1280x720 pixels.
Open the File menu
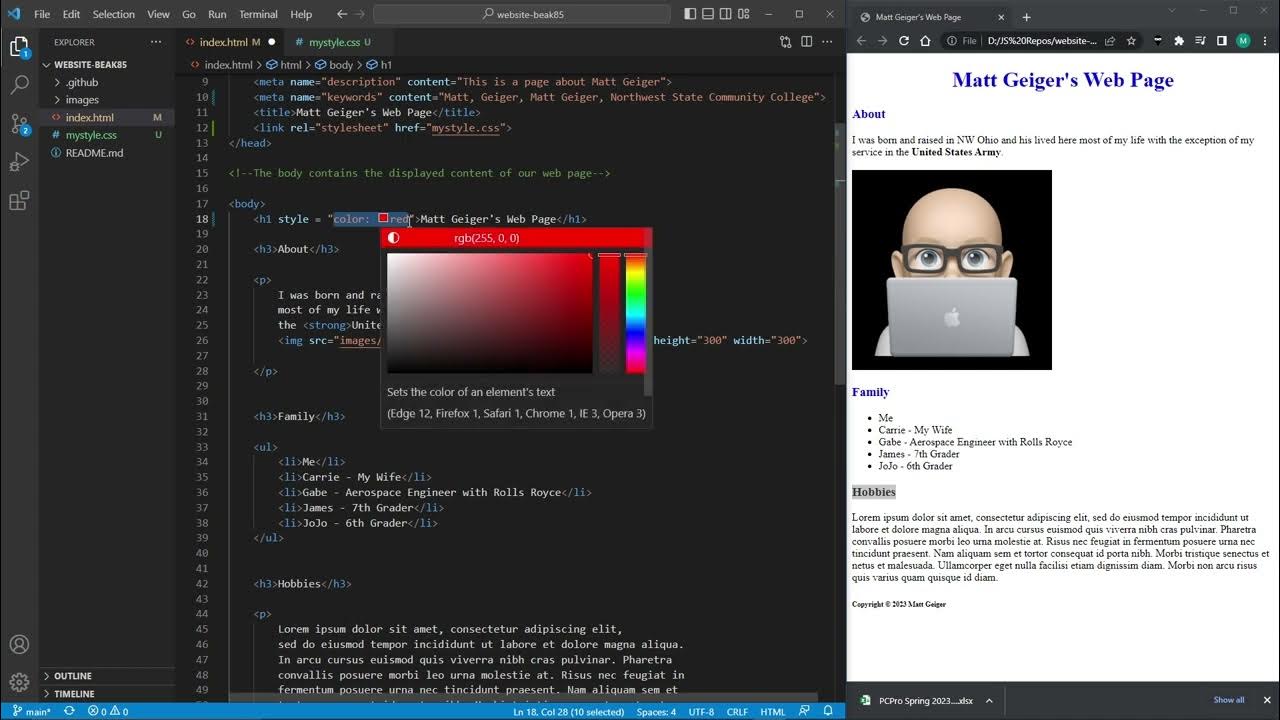click(42, 14)
